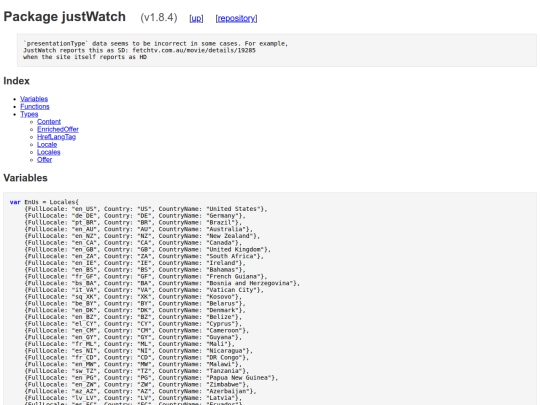Open the EnrichedOffer type link
This screenshot has height=405, width=540.
pos(58,129)
